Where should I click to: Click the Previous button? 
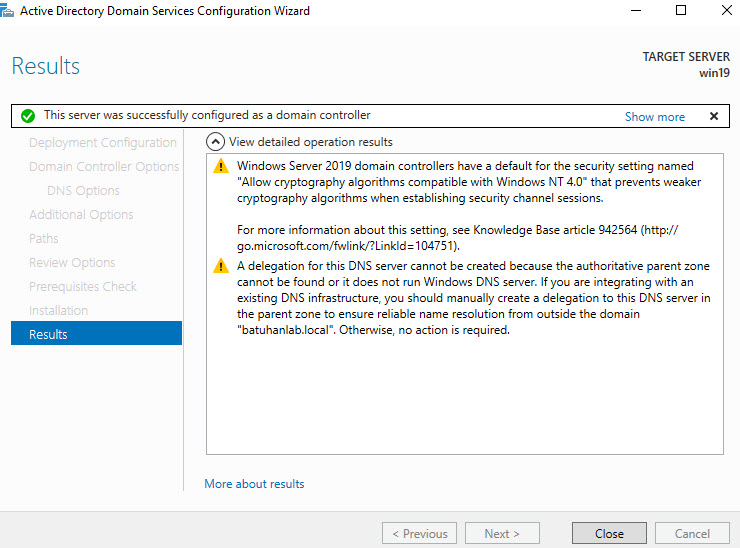pyautogui.click(x=419, y=533)
